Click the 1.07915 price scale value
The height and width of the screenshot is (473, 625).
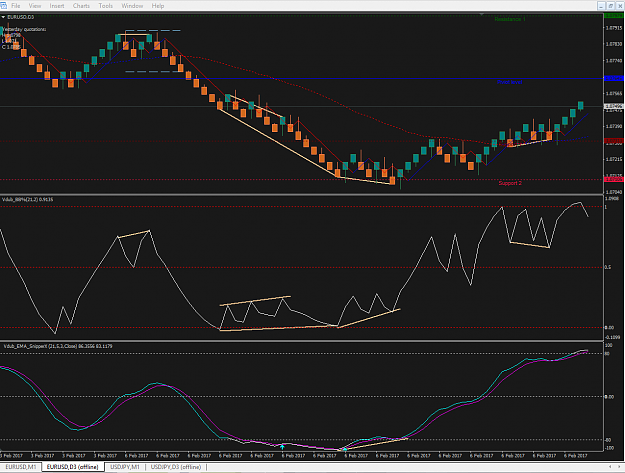(614, 28)
